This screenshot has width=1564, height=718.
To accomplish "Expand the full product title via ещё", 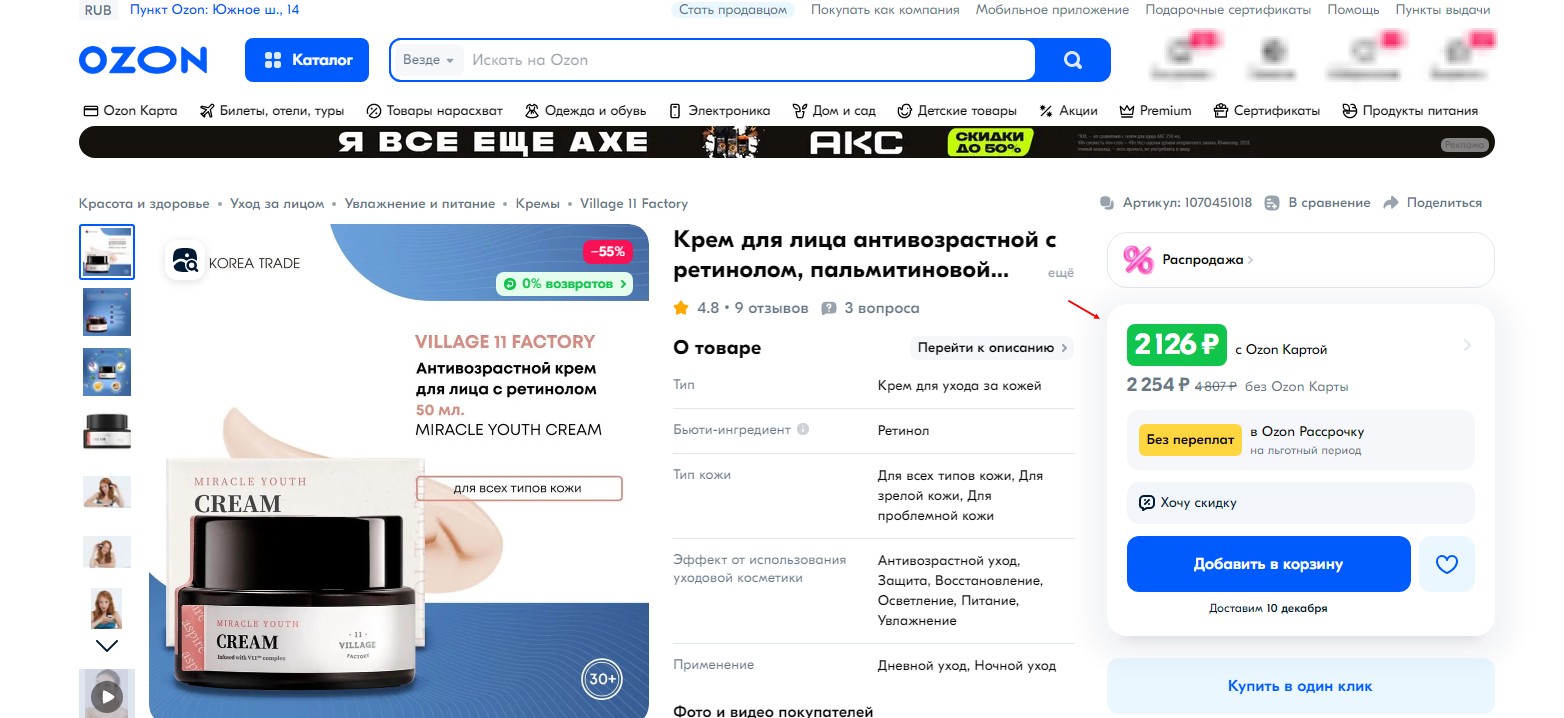I will tap(1060, 272).
